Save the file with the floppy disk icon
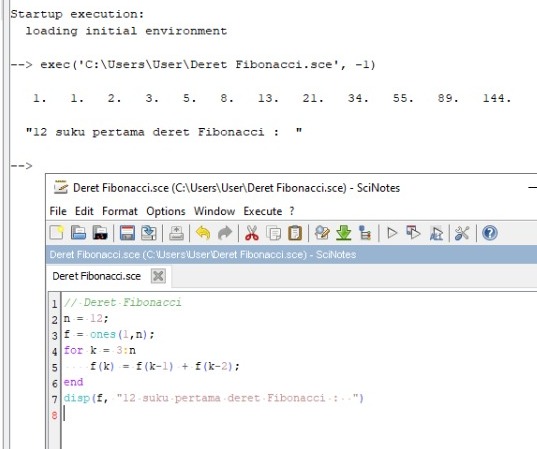Screen dimensions: 537x449 pyautogui.click(x=127, y=233)
